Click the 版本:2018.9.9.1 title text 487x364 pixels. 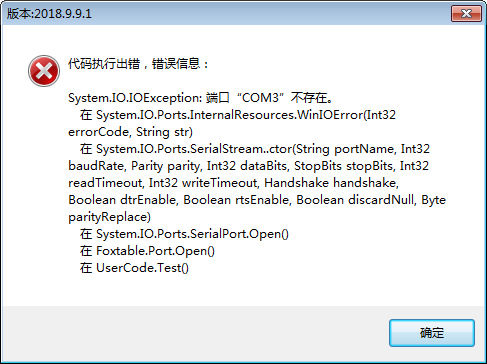(49, 14)
